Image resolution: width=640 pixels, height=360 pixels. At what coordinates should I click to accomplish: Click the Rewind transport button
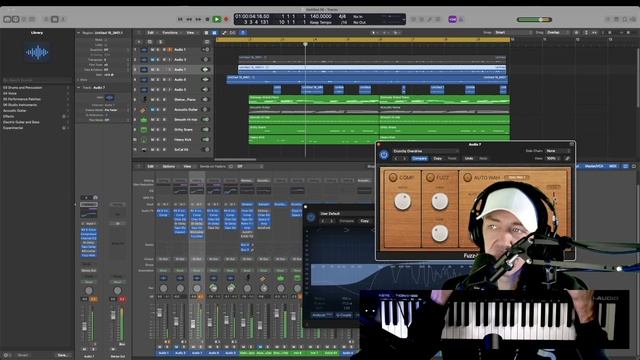(189, 19)
